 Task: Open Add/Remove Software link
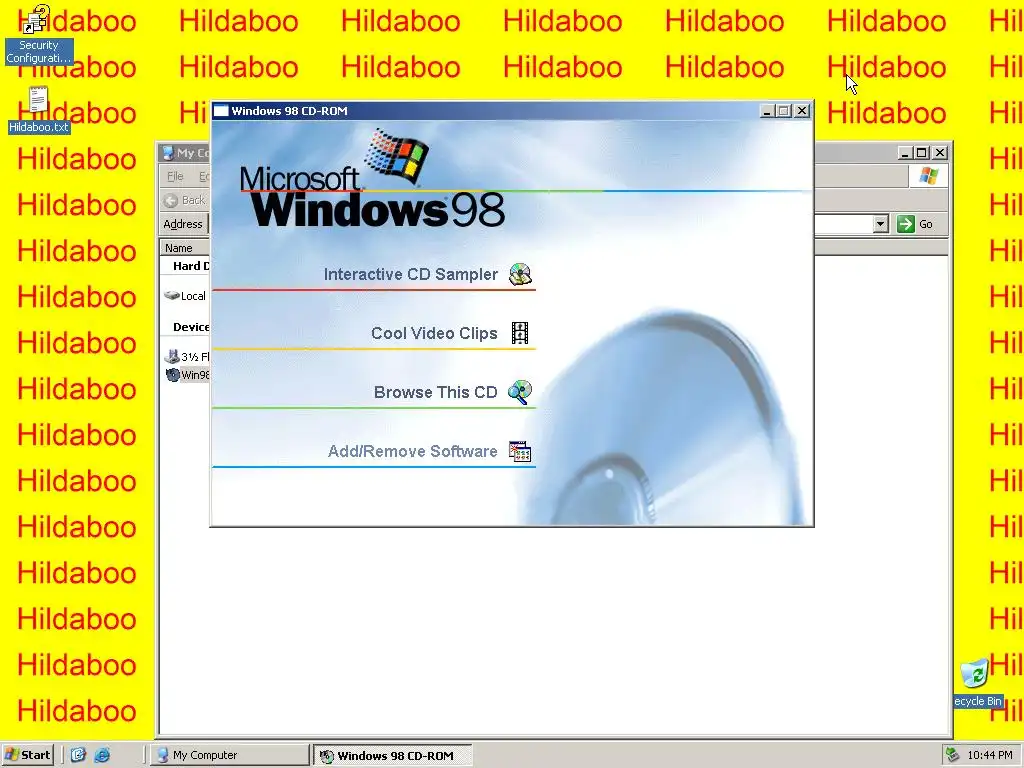click(413, 451)
